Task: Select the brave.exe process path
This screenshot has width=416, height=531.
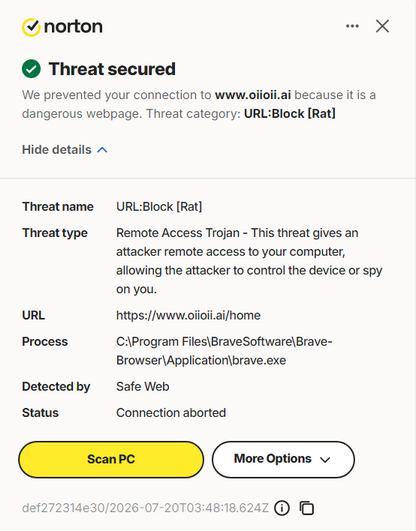Action: (224, 351)
